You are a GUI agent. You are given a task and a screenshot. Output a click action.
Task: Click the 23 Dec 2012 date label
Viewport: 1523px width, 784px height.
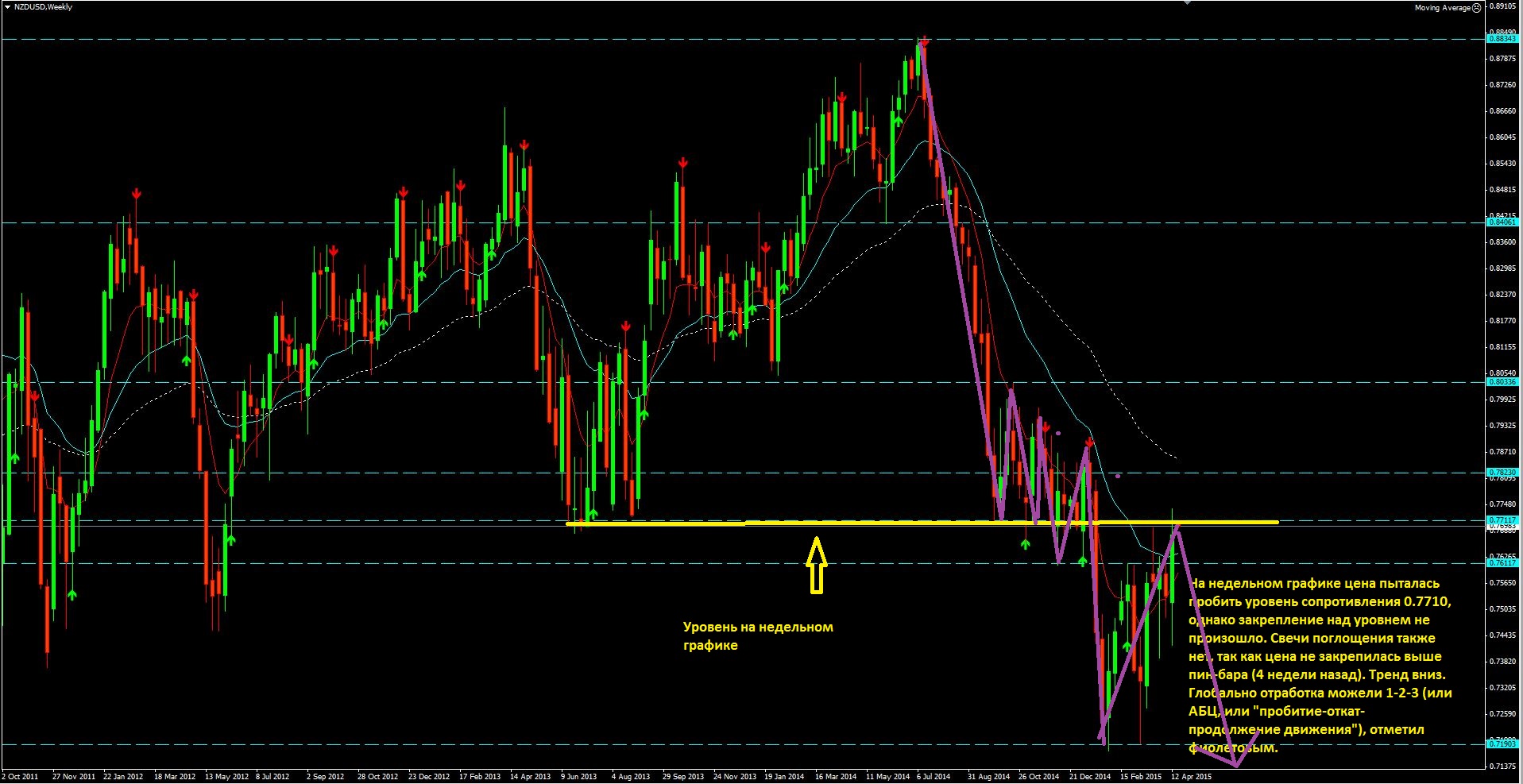pos(429,777)
